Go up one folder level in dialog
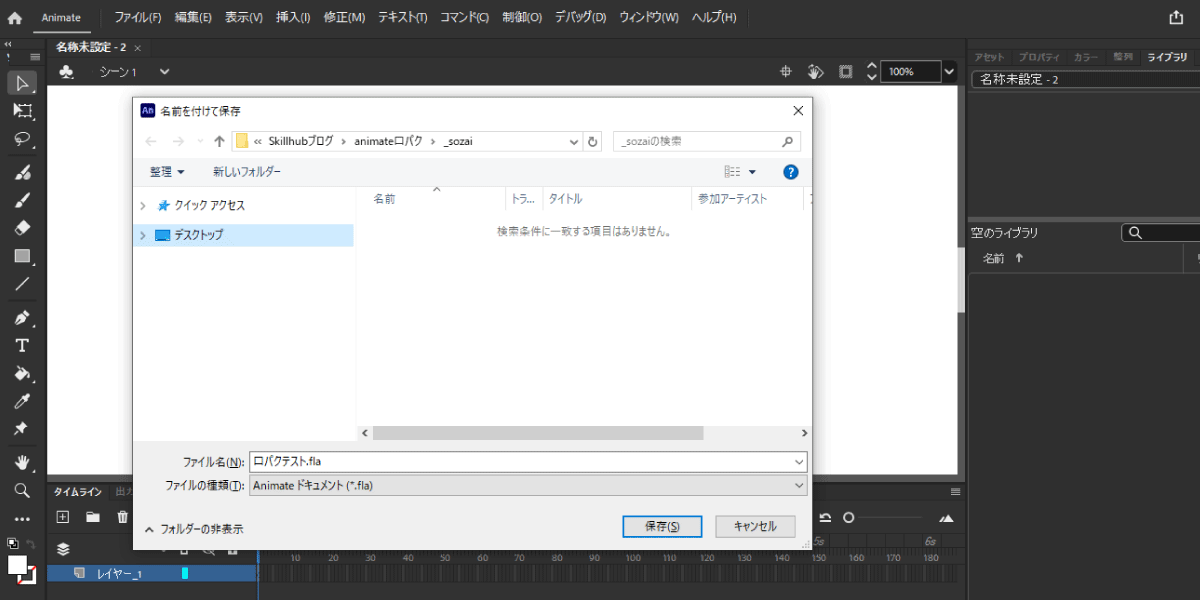The image size is (1200, 600). pos(219,142)
